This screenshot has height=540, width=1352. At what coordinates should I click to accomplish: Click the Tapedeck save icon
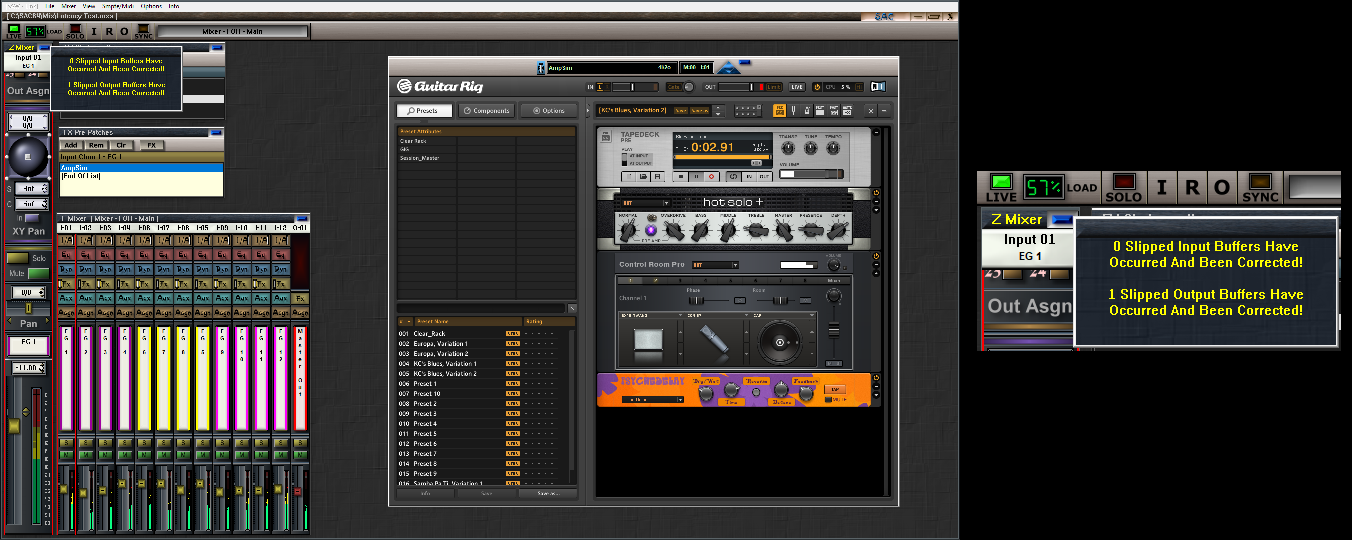(657, 177)
